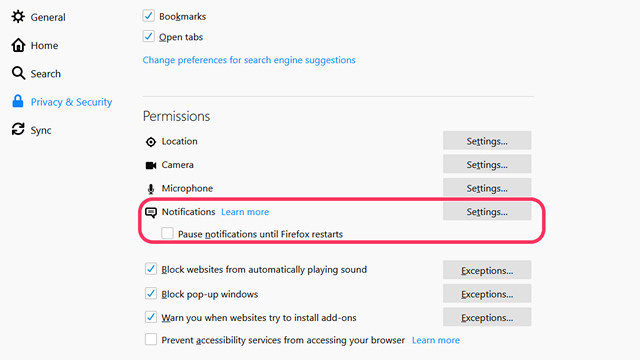The height and width of the screenshot is (360, 640).
Task: Open Learn more link beside Notifications
Action: pos(245,212)
